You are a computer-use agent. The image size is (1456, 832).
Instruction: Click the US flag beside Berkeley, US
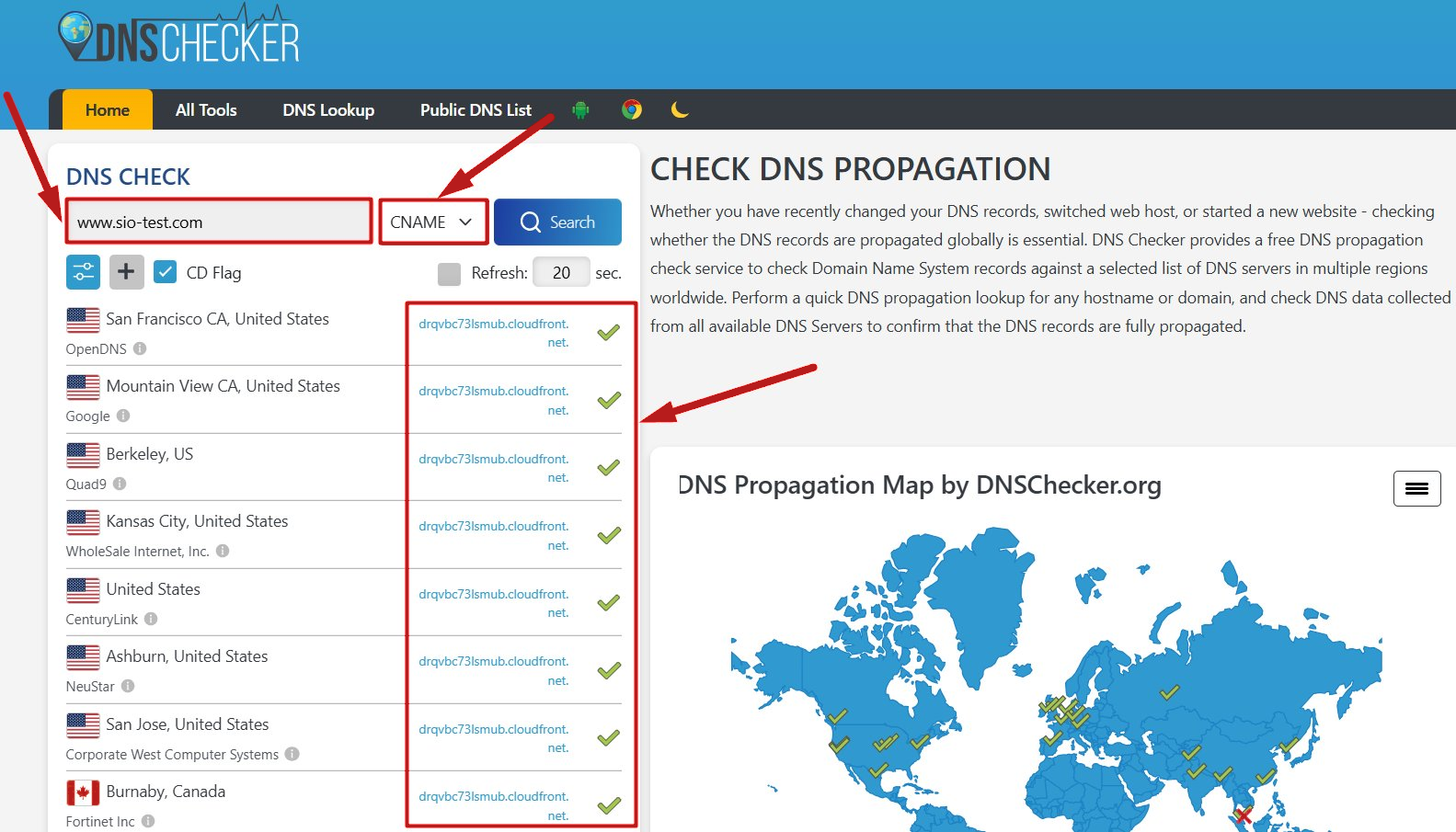click(x=83, y=455)
